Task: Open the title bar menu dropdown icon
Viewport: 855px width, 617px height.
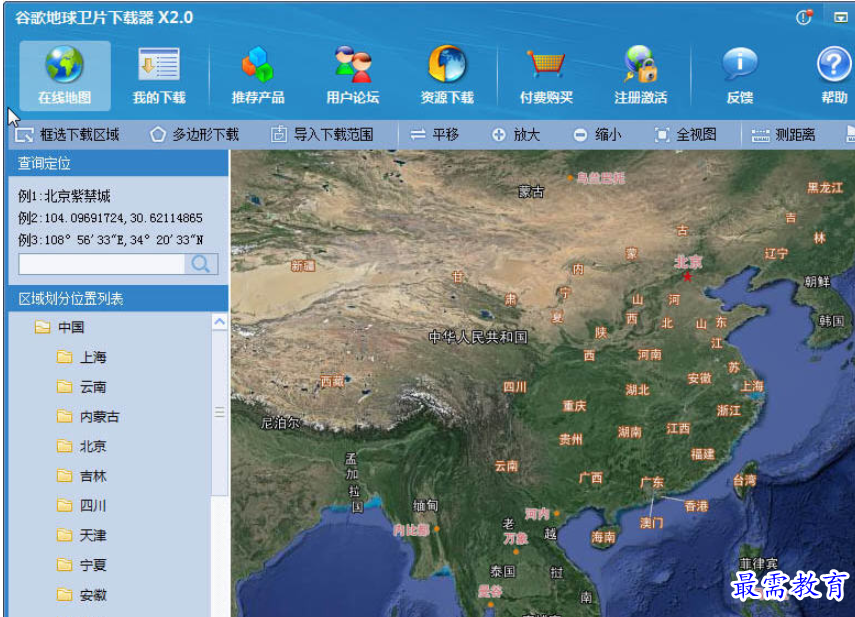Action: (x=840, y=17)
